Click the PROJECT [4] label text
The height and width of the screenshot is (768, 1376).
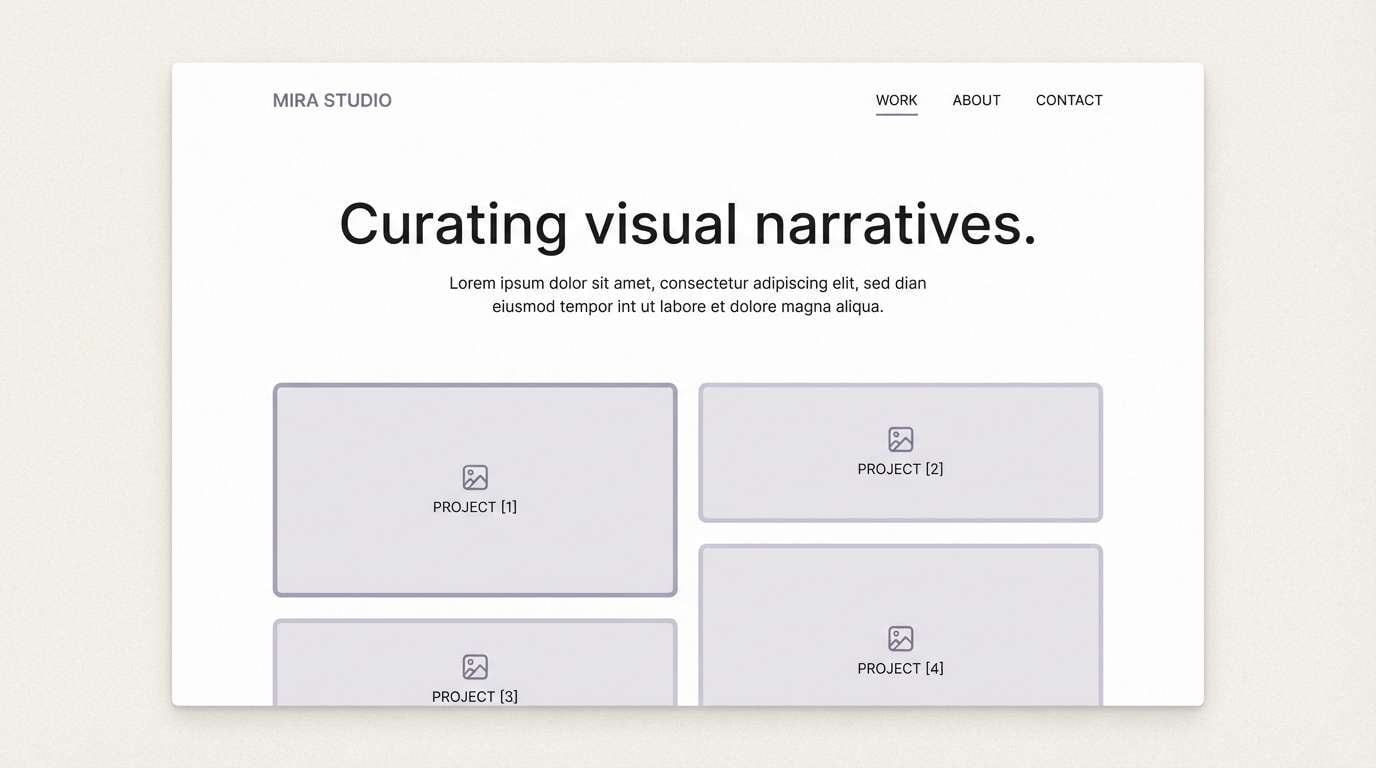coord(900,668)
